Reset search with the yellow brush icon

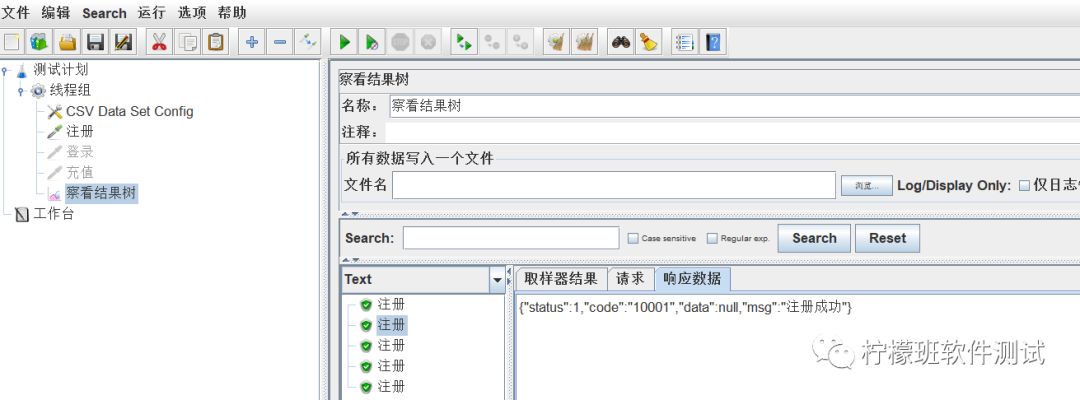point(649,43)
